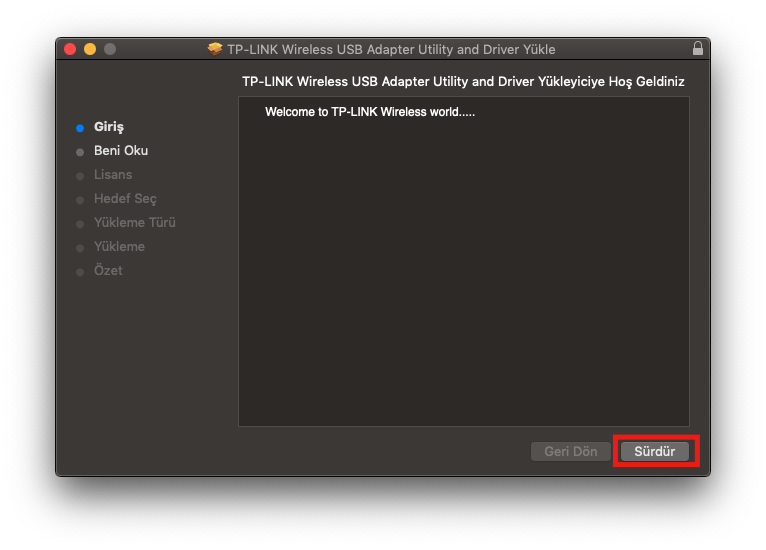The image size is (766, 550).
Task: Select the Beni Oku step
Action: pyautogui.click(x=121, y=151)
